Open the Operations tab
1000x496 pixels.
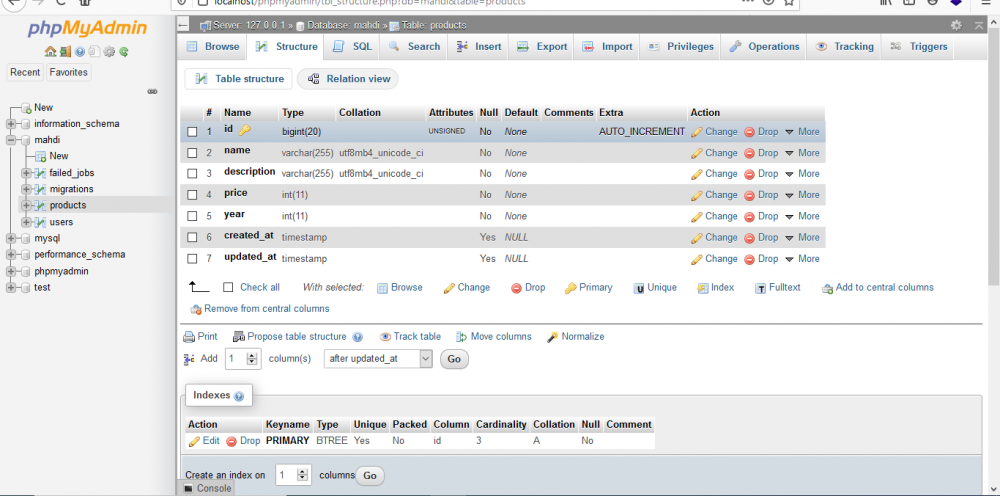coord(764,47)
